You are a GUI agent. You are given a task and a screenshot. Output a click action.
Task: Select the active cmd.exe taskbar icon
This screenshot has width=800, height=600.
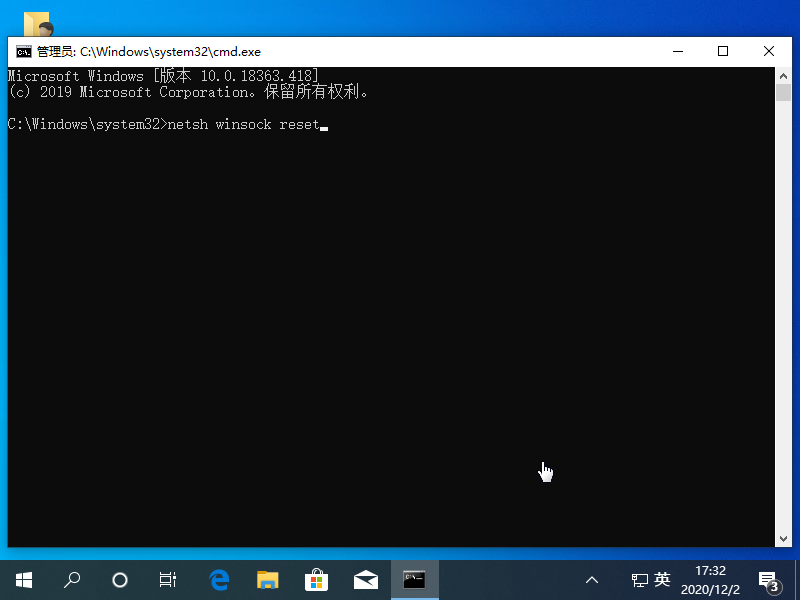[415, 580]
